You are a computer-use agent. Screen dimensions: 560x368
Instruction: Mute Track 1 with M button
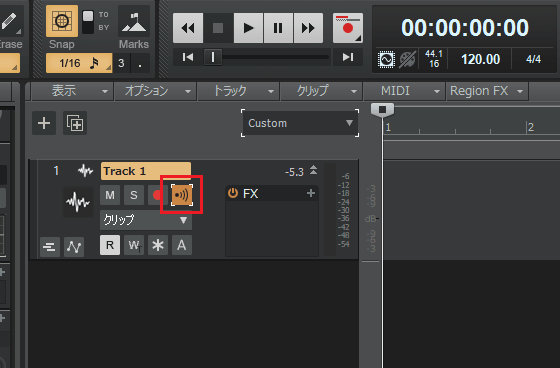(x=110, y=195)
